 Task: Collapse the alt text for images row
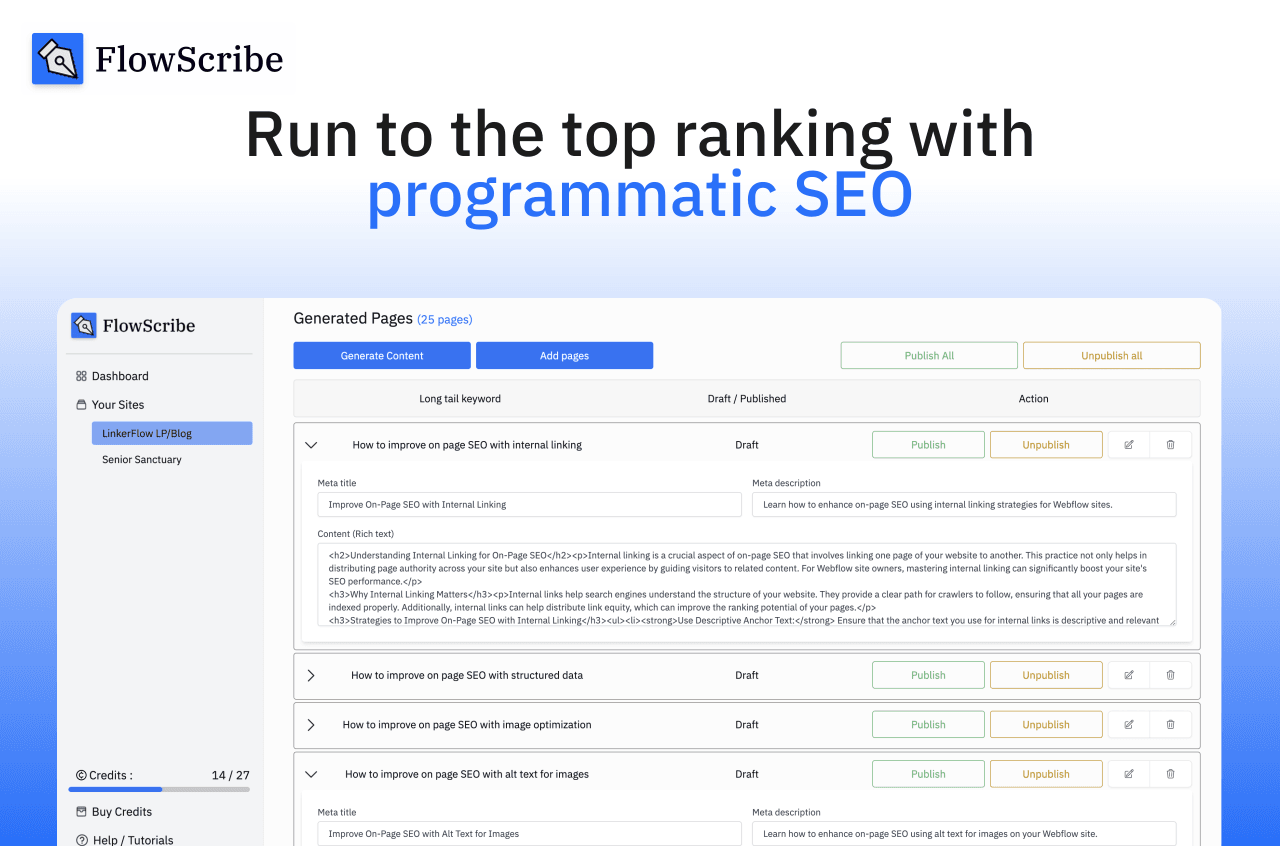pyautogui.click(x=311, y=774)
